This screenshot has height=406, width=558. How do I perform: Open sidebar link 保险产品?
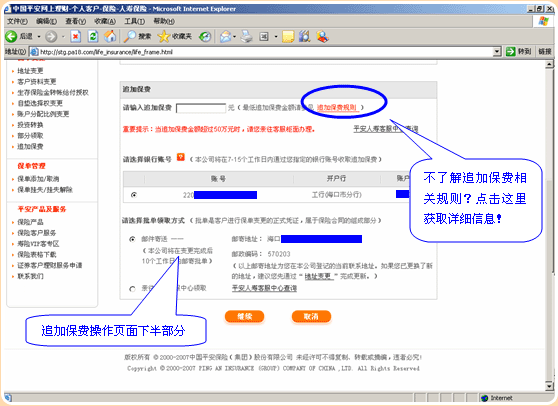click(30, 222)
